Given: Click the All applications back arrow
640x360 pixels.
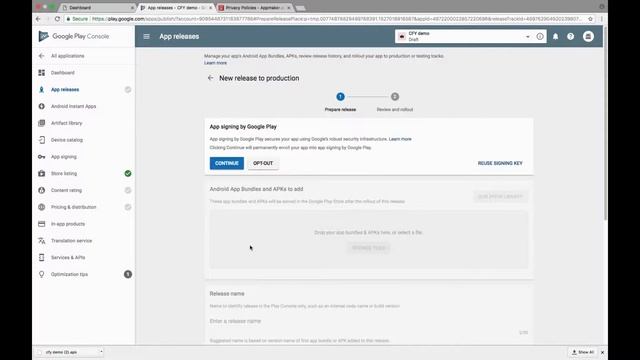Looking at the screenshot, I should point(42,56).
